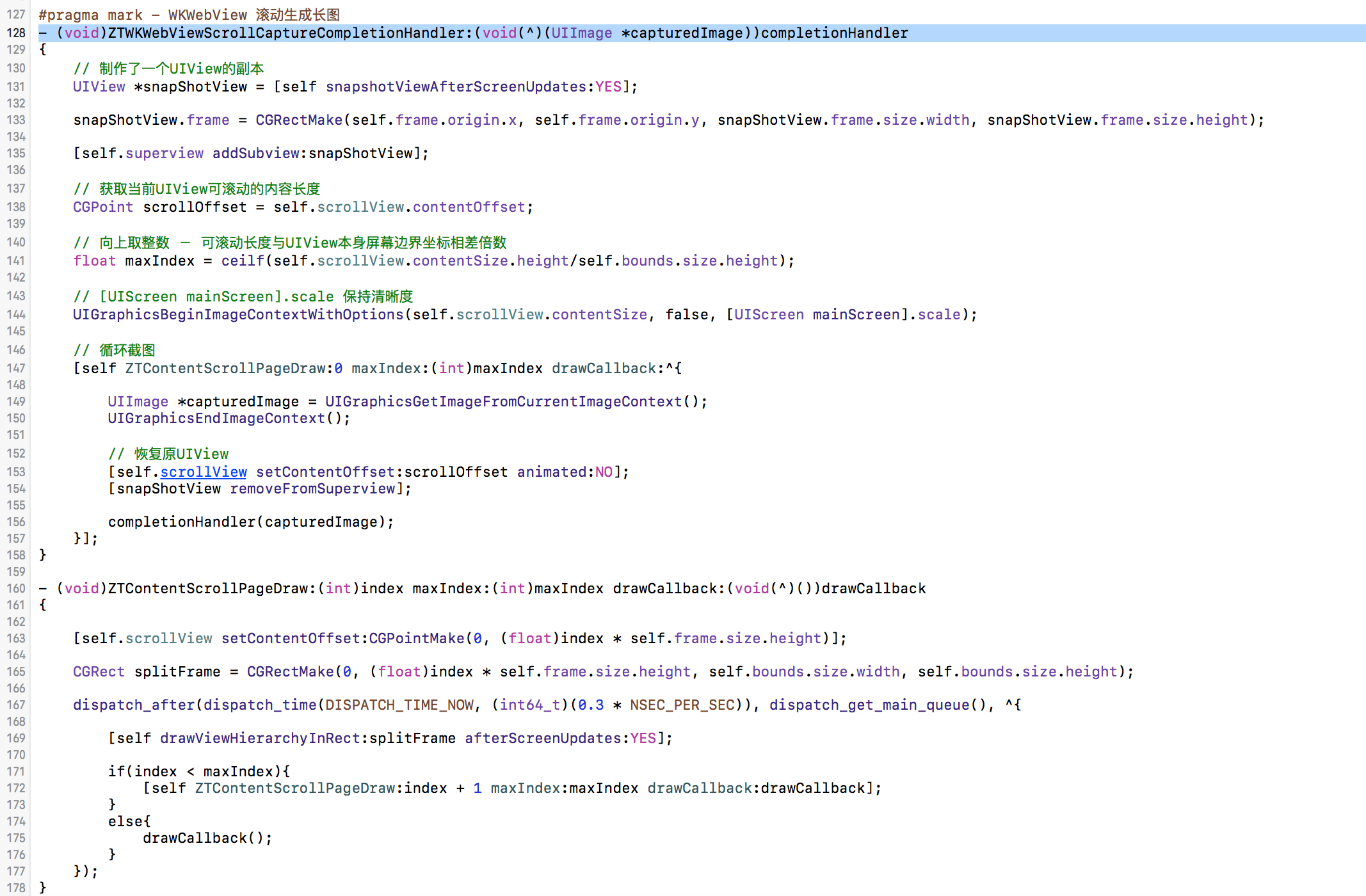The height and width of the screenshot is (896, 1366).
Task: Click the CGPoint type on line 138
Action: (x=103, y=207)
